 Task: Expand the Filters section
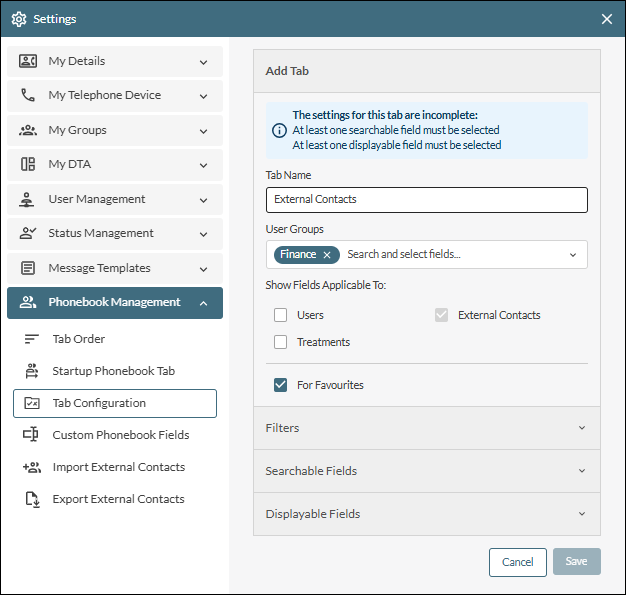(426, 428)
